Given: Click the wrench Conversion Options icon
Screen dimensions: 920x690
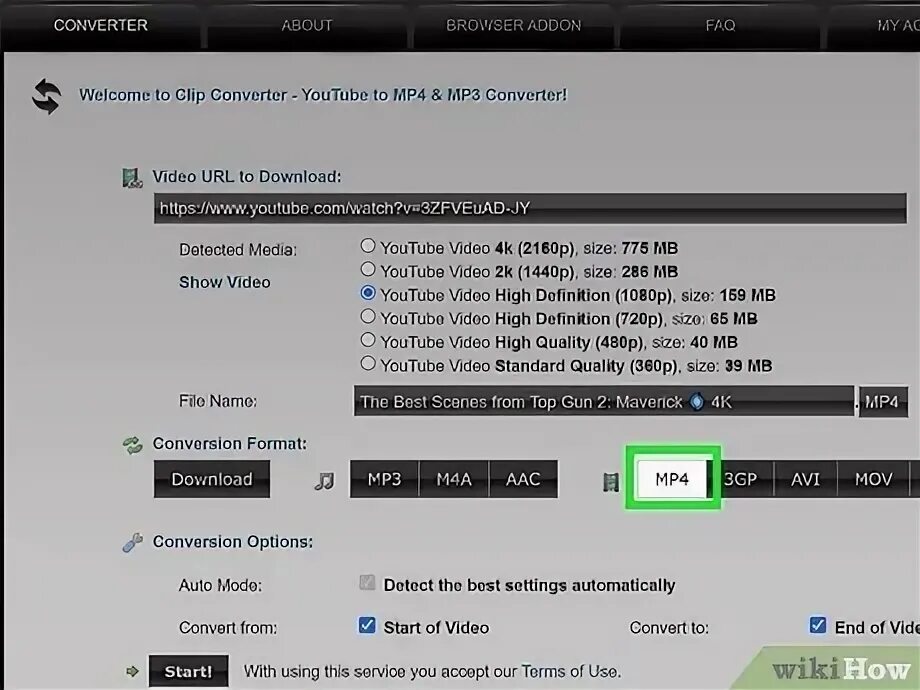Looking at the screenshot, I should (x=133, y=542).
